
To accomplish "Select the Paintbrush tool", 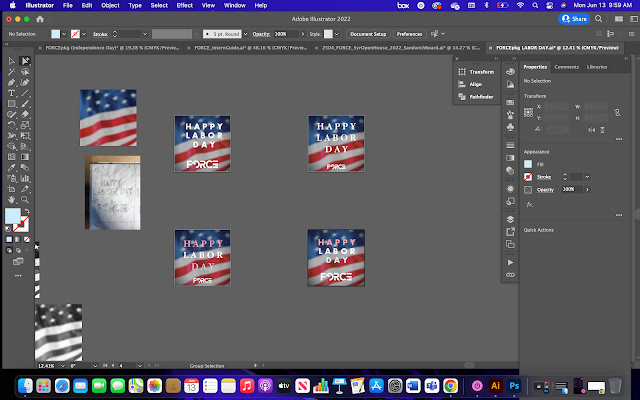I will 25,104.
